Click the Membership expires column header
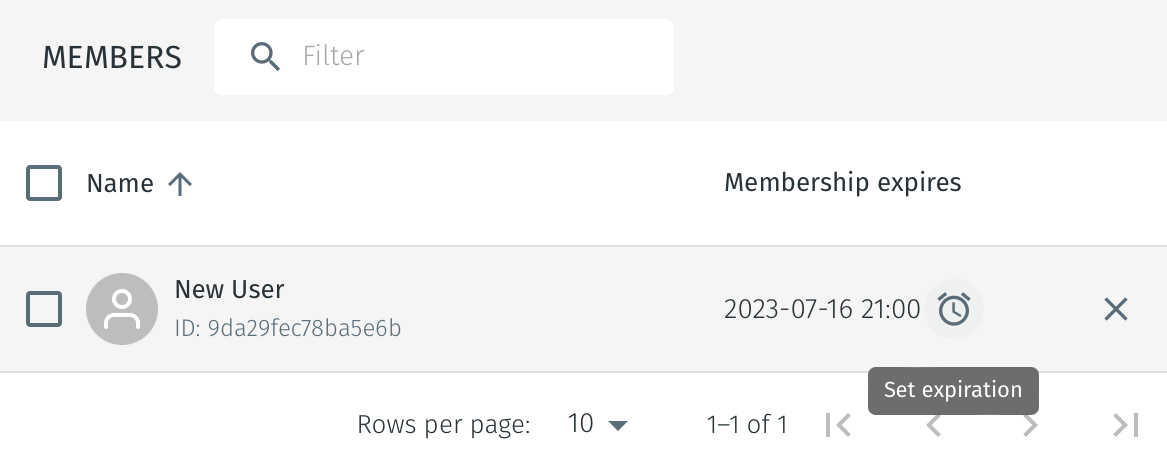 click(842, 183)
